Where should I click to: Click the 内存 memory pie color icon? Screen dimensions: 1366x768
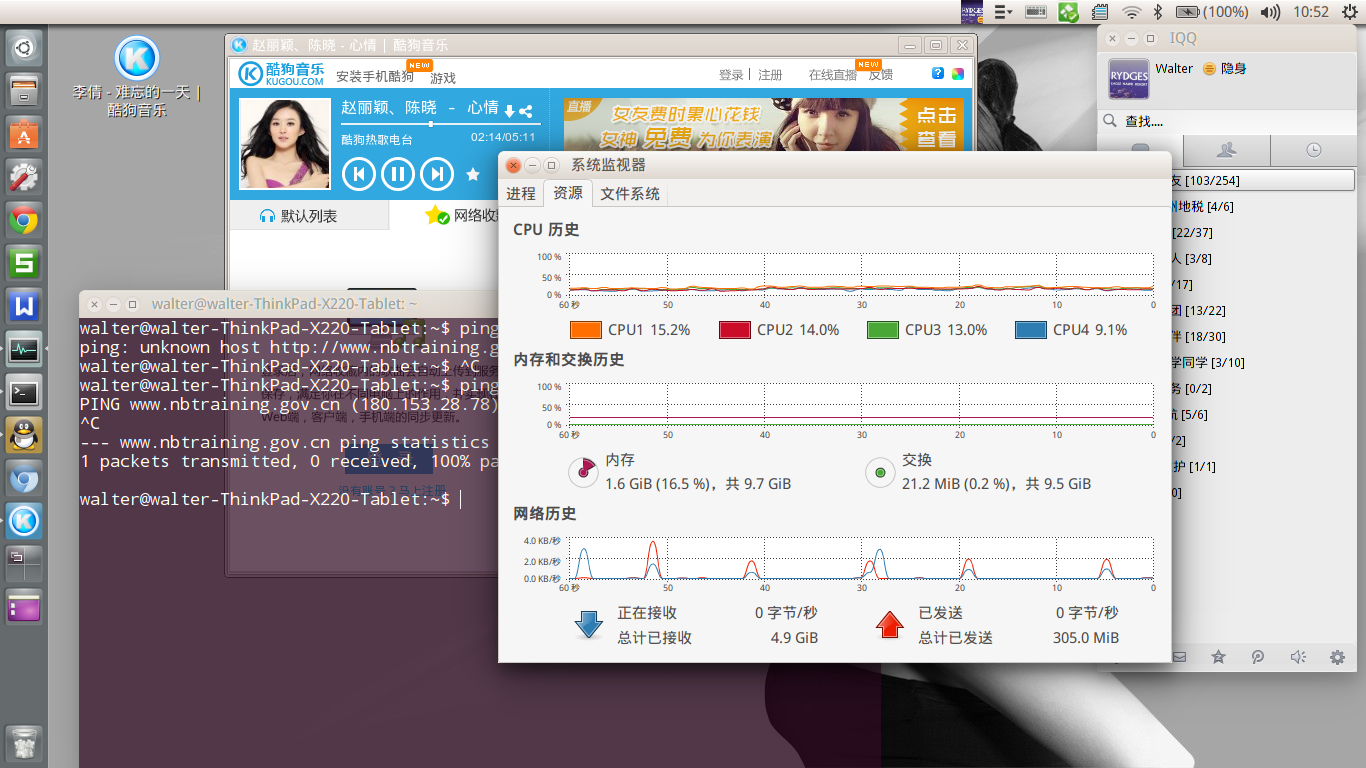tap(581, 472)
